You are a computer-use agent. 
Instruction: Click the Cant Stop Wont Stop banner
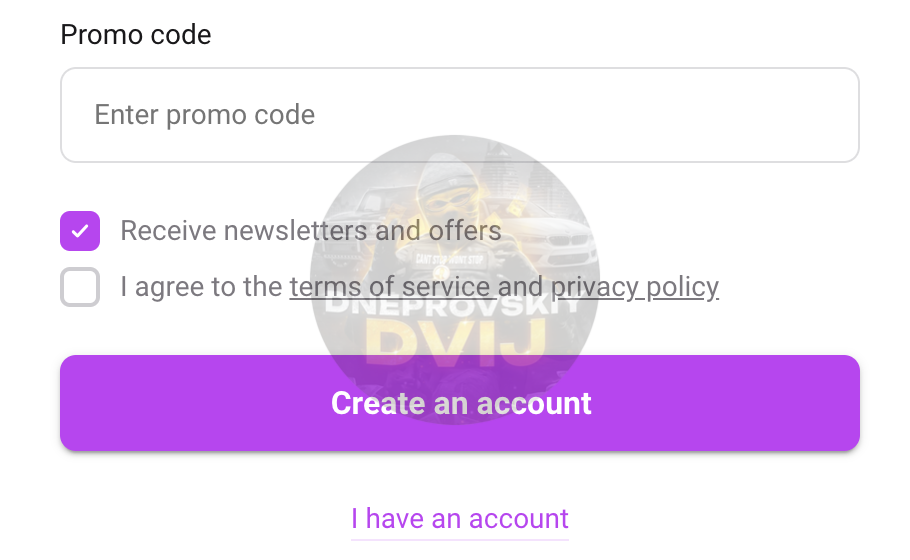click(x=450, y=259)
